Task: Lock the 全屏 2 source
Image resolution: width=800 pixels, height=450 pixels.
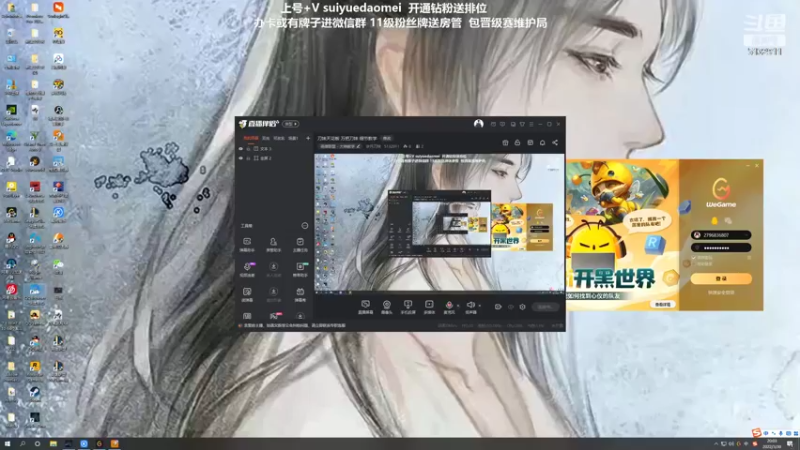Action: (248, 158)
